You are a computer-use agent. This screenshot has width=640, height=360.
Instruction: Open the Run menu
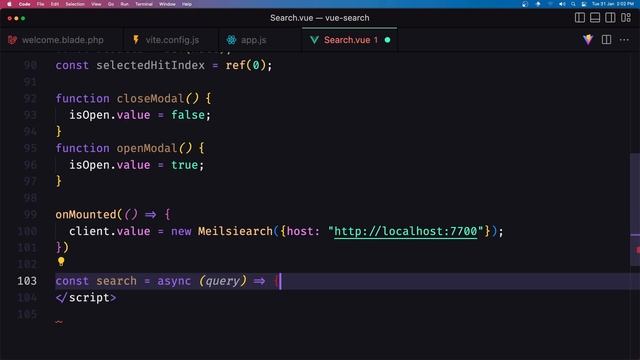click(124, 4)
